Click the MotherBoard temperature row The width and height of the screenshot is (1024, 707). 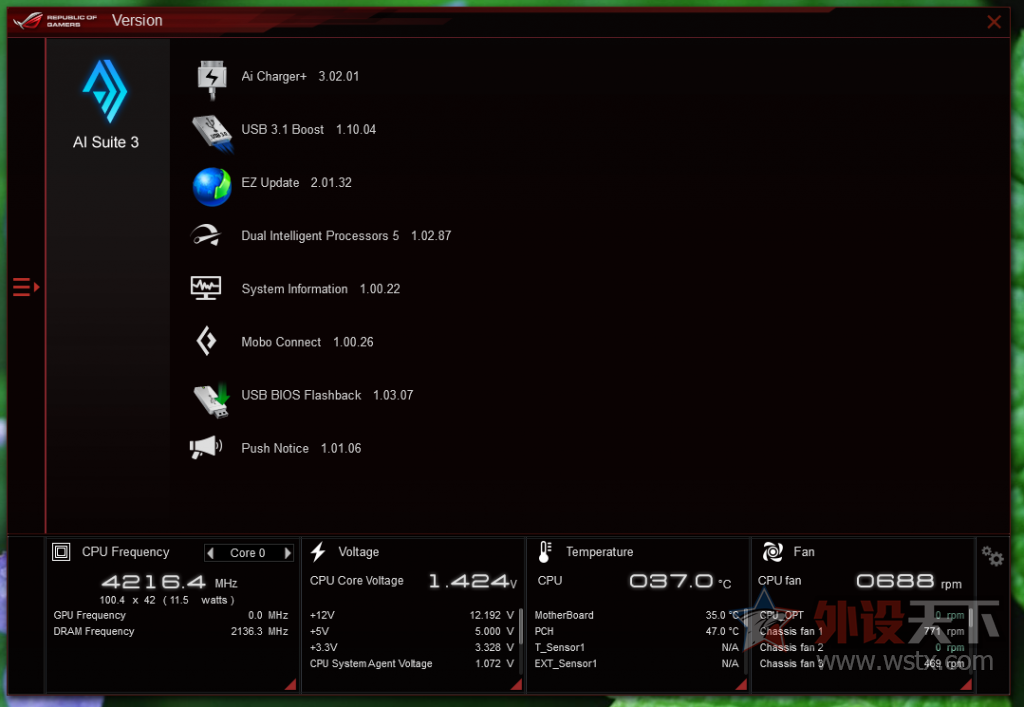(x=637, y=615)
